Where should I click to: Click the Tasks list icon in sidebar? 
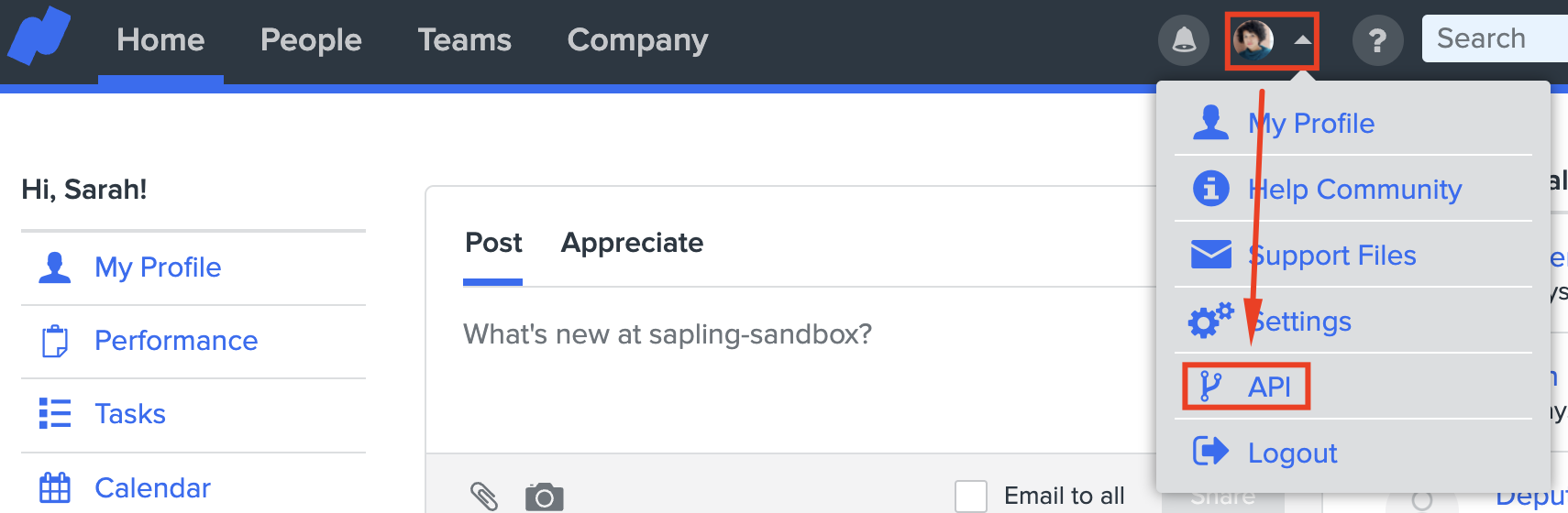click(x=55, y=413)
